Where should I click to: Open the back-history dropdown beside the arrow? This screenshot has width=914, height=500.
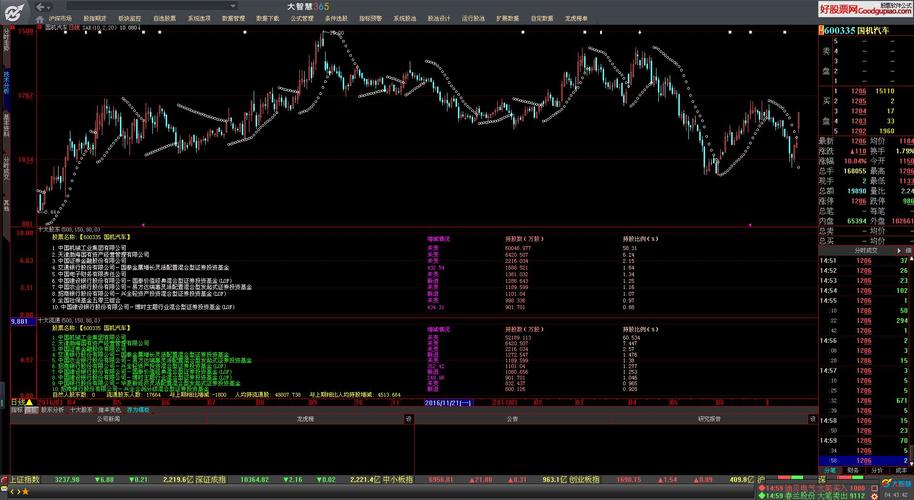[x=49, y=8]
